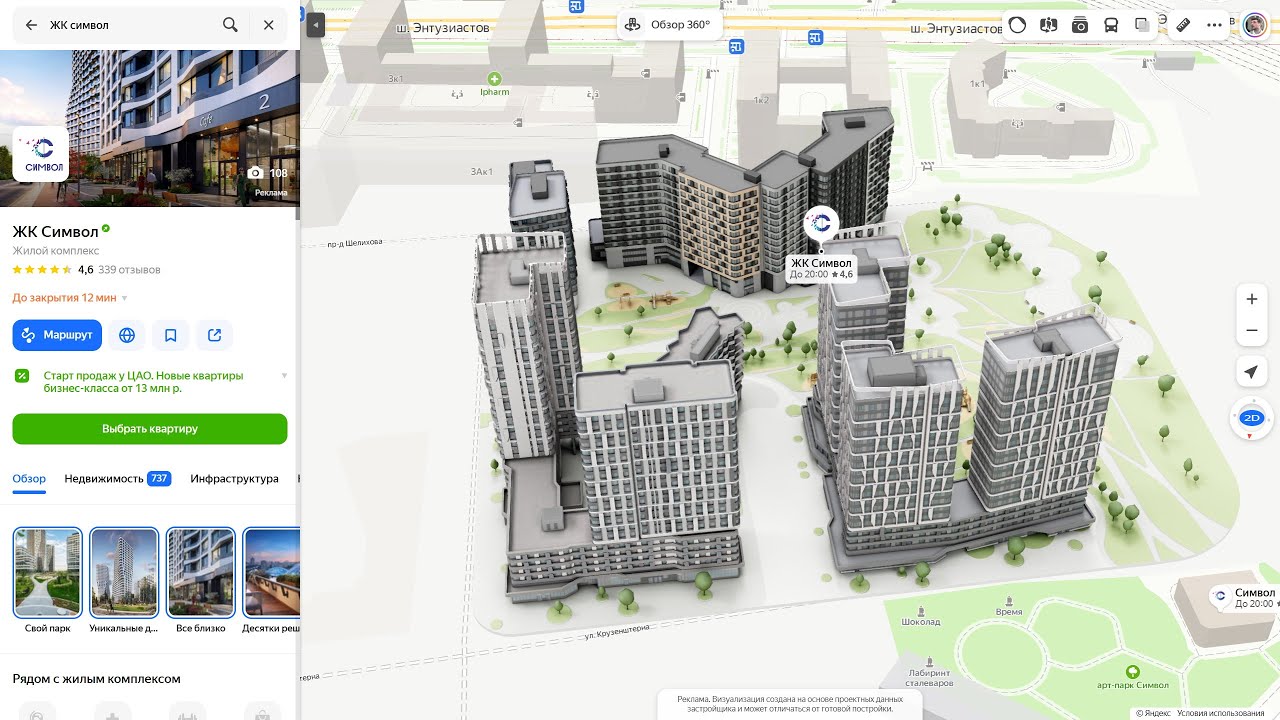Toggle the photos camera layer icon

click(1080, 26)
